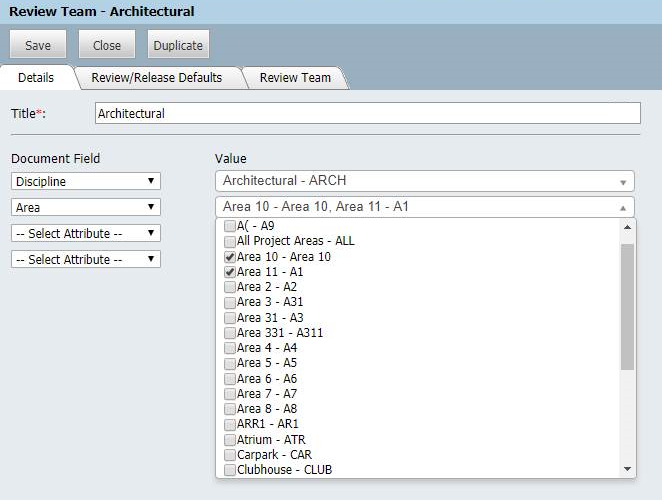The image size is (662, 500).
Task: Open the Area document field dropdown
Action: pyautogui.click(x=86, y=207)
